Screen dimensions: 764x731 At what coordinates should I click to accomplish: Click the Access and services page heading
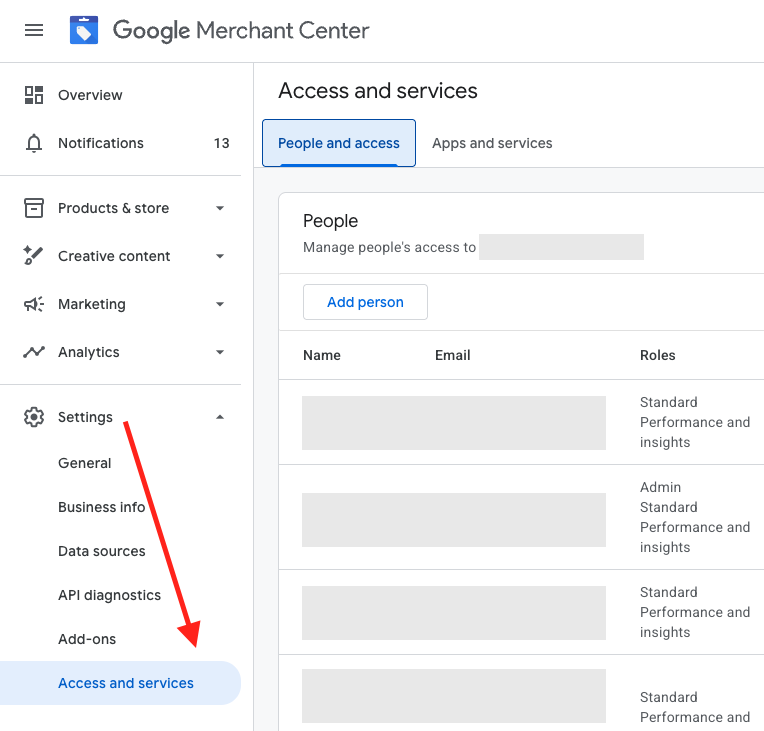click(x=378, y=91)
